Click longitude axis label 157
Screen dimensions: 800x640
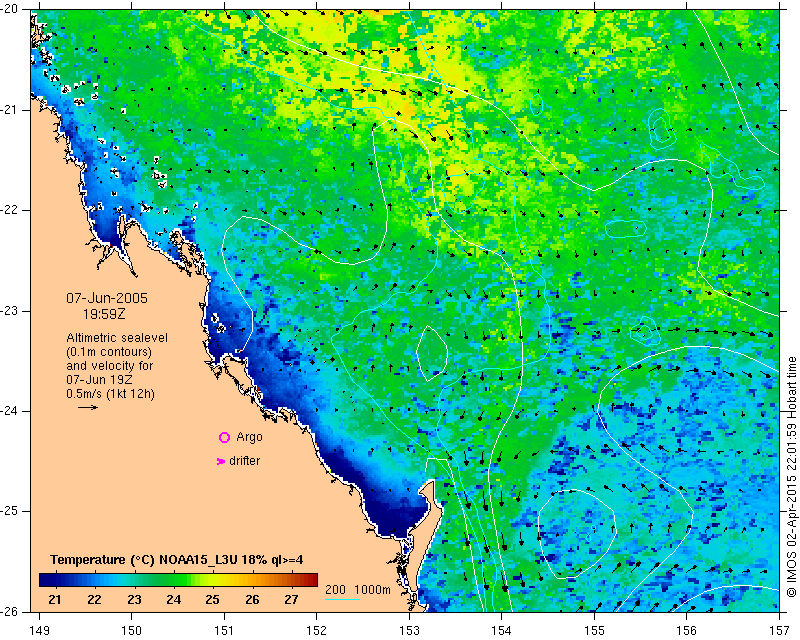(x=780, y=631)
